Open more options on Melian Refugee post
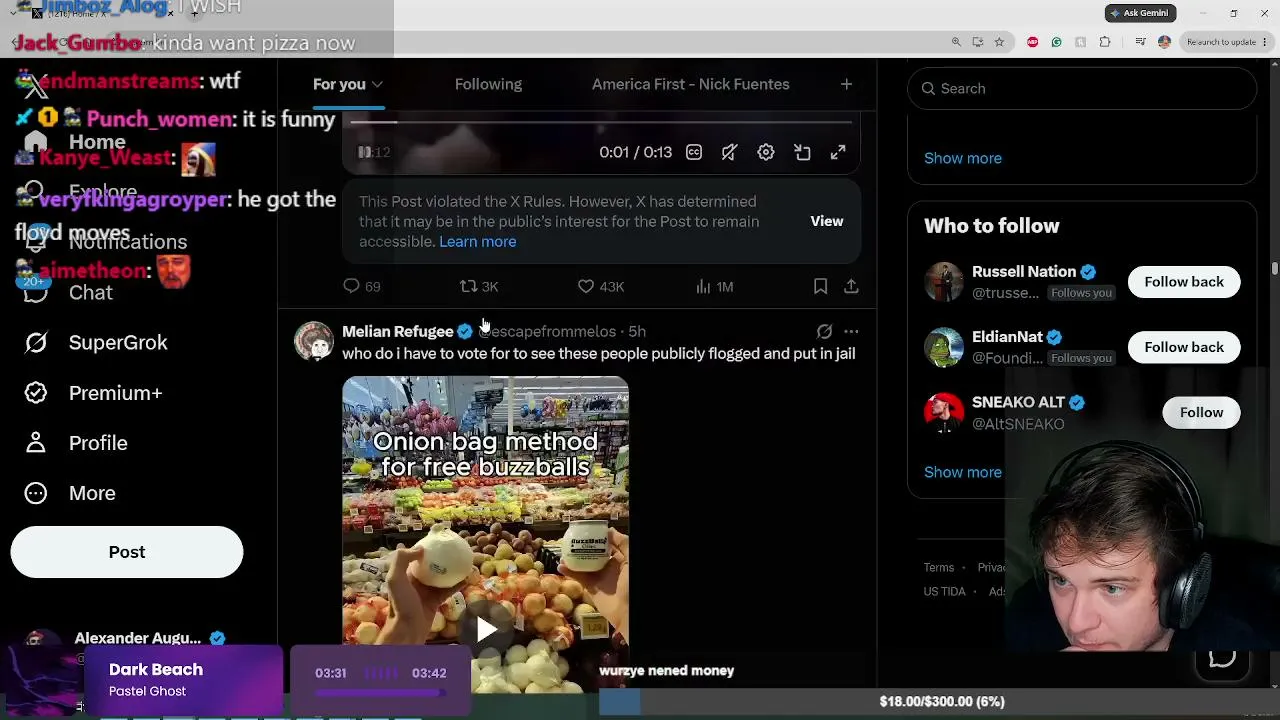The image size is (1280, 720). tap(851, 331)
